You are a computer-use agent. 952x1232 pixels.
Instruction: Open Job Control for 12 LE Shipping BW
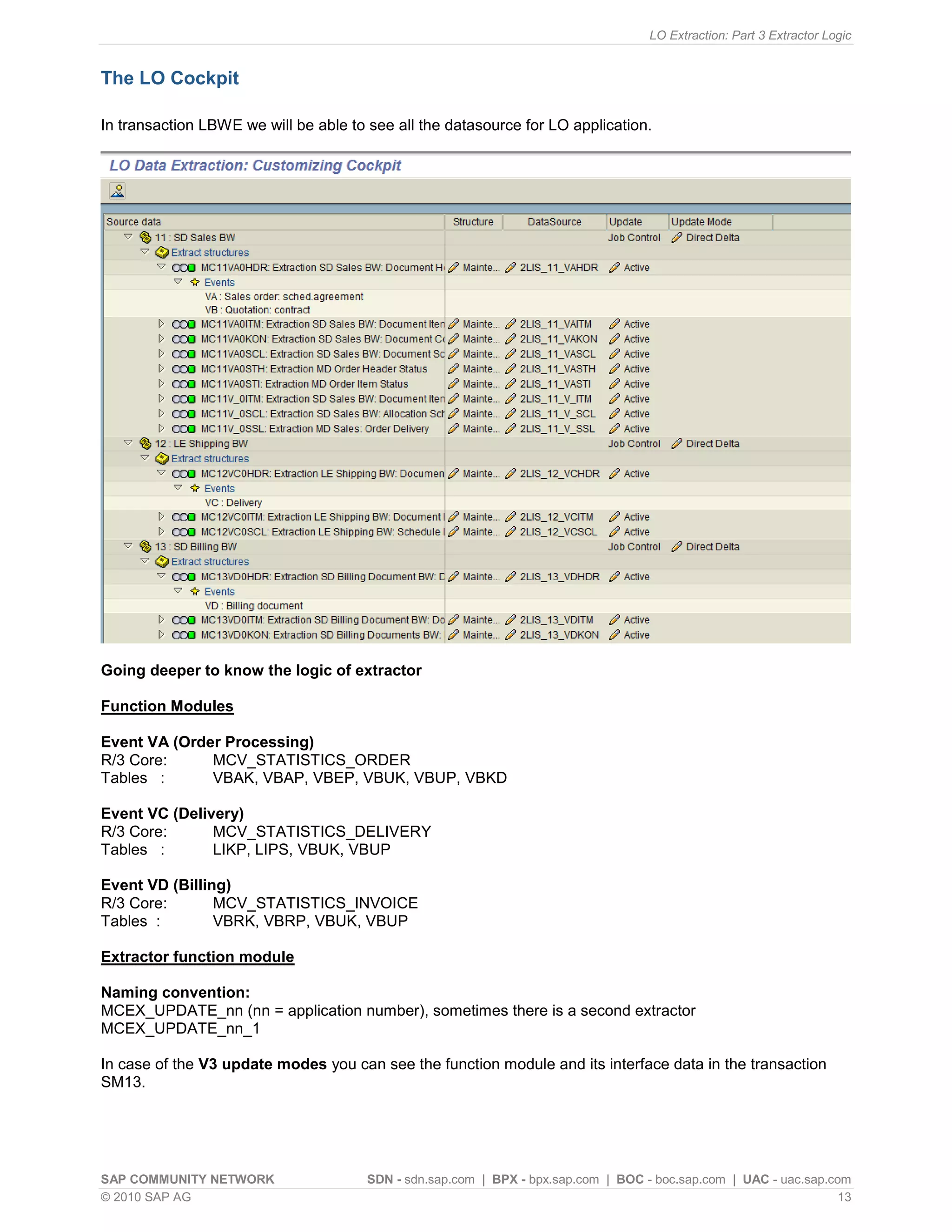coord(634,444)
